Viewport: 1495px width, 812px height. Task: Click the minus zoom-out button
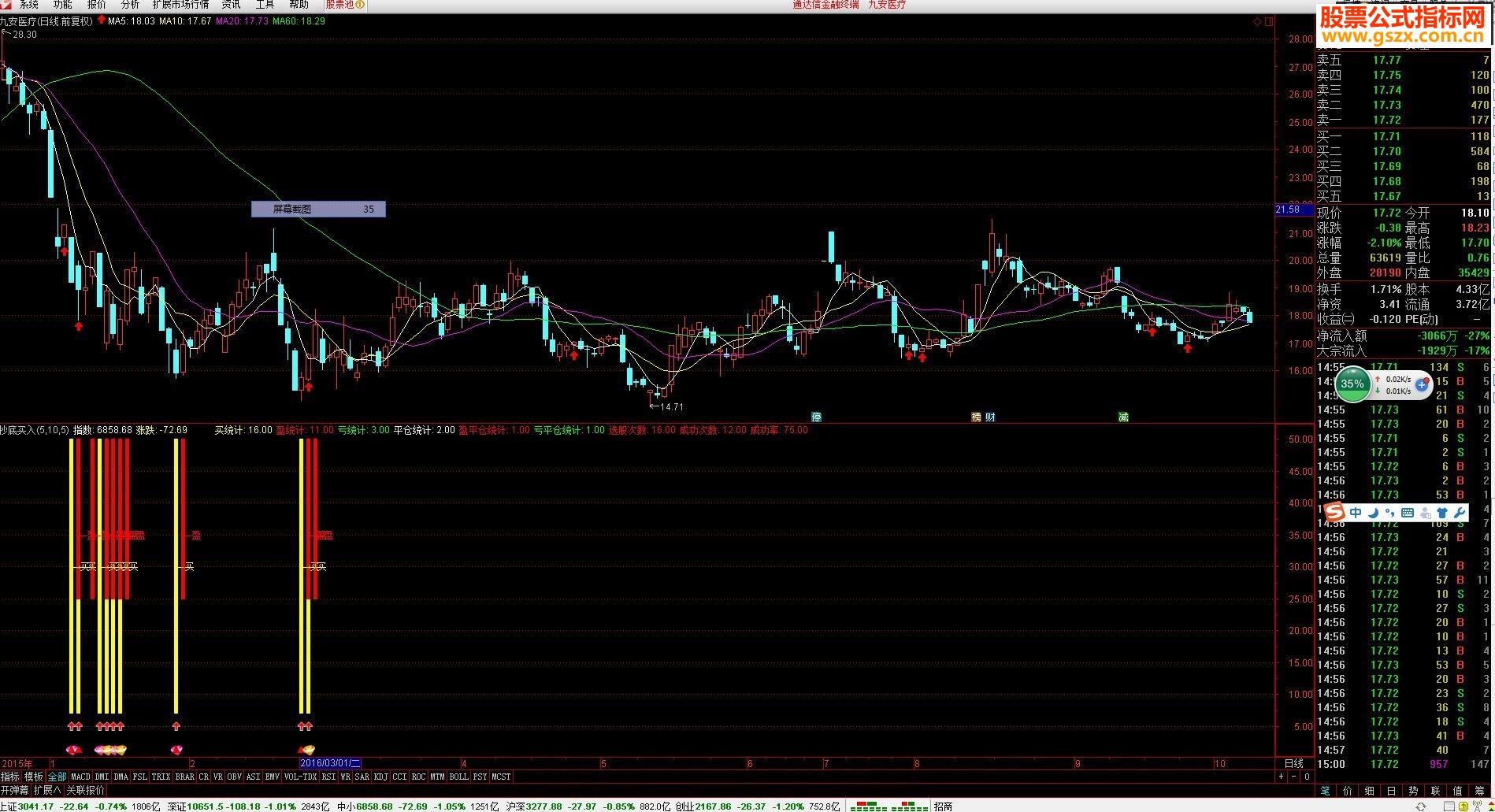(1294, 777)
